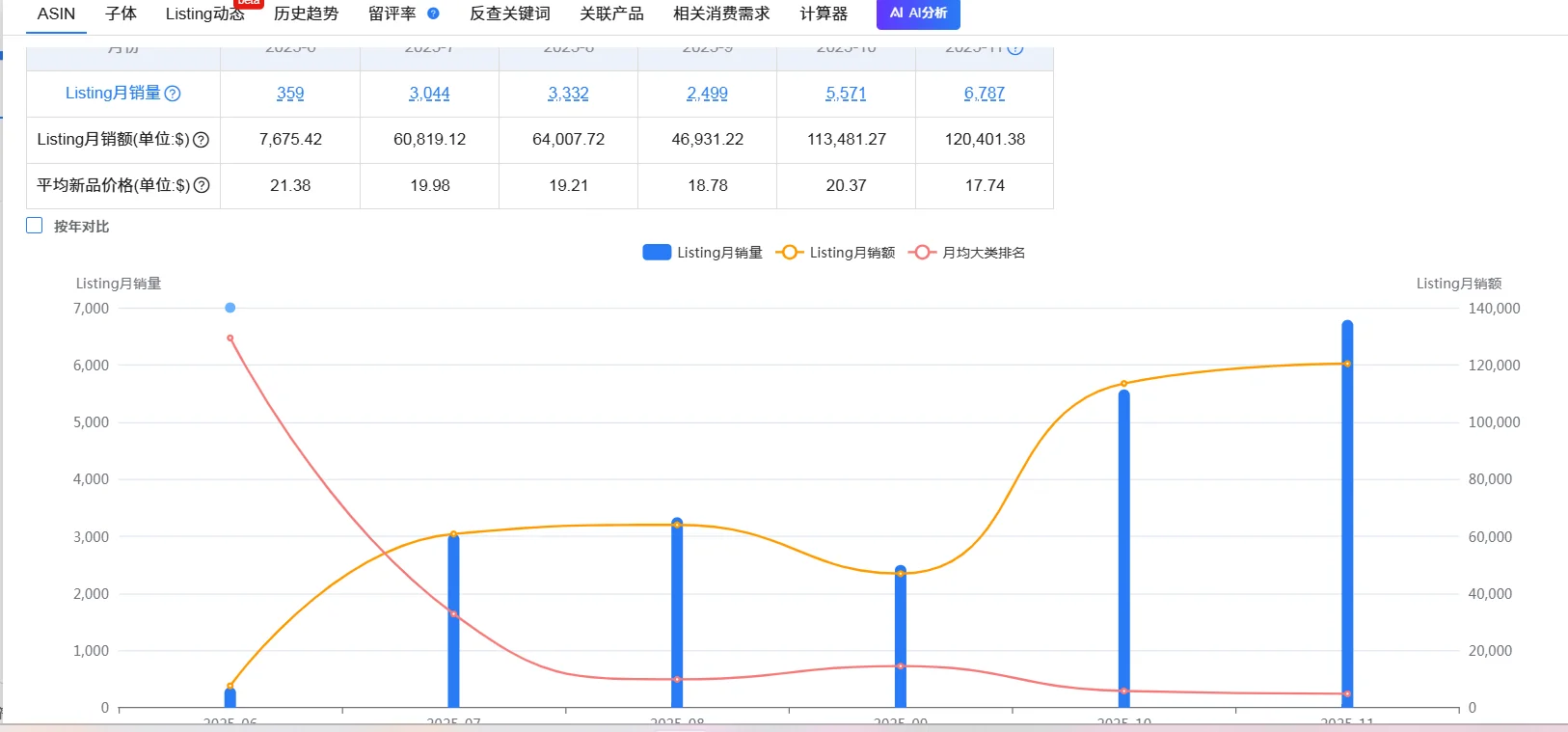Open monthly sales value 359

point(290,94)
